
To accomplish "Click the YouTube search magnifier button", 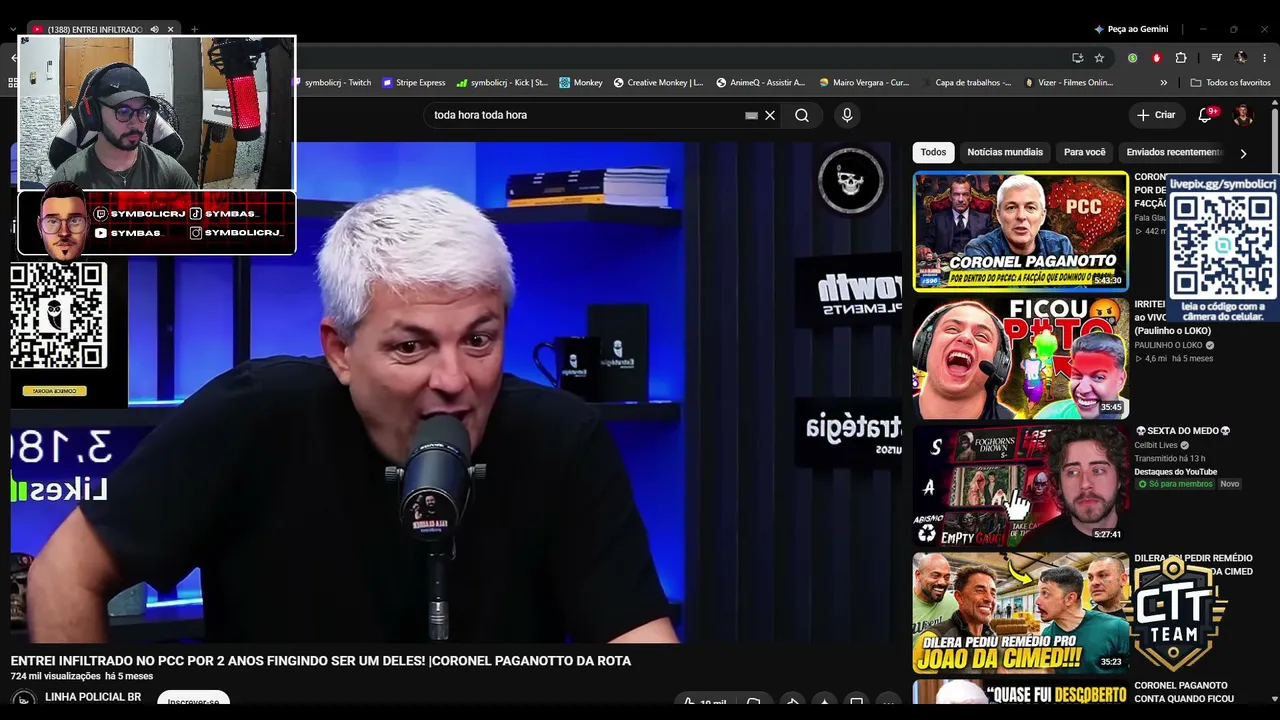I will pos(802,115).
